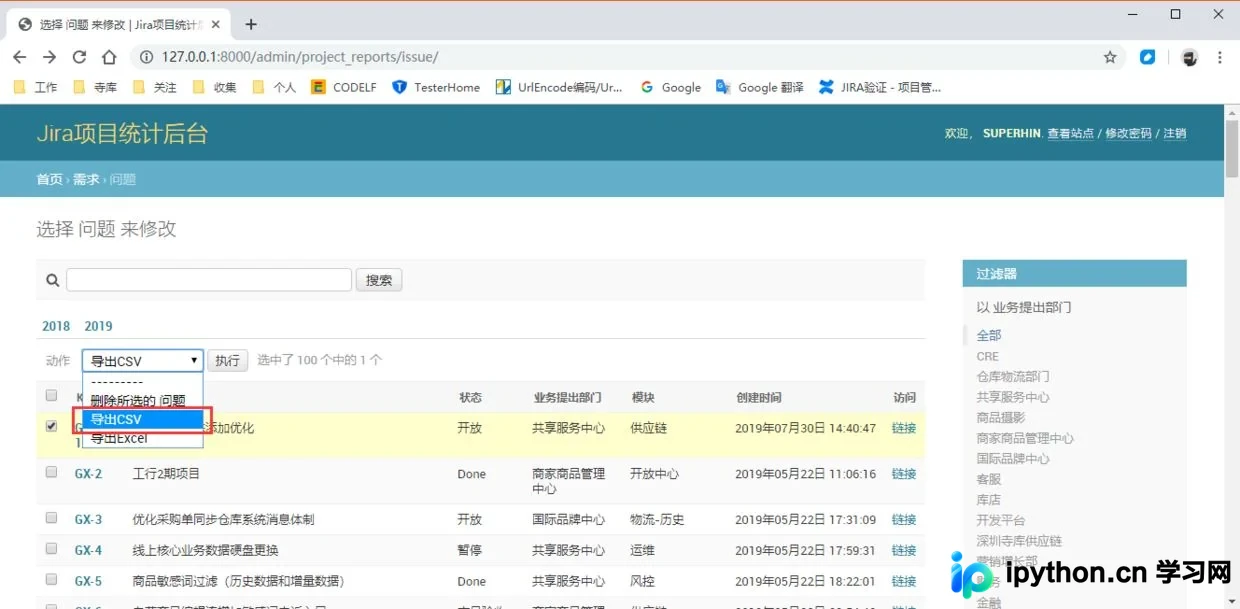Check the GX-5 row checkbox
1240x609 pixels.
click(x=51, y=579)
